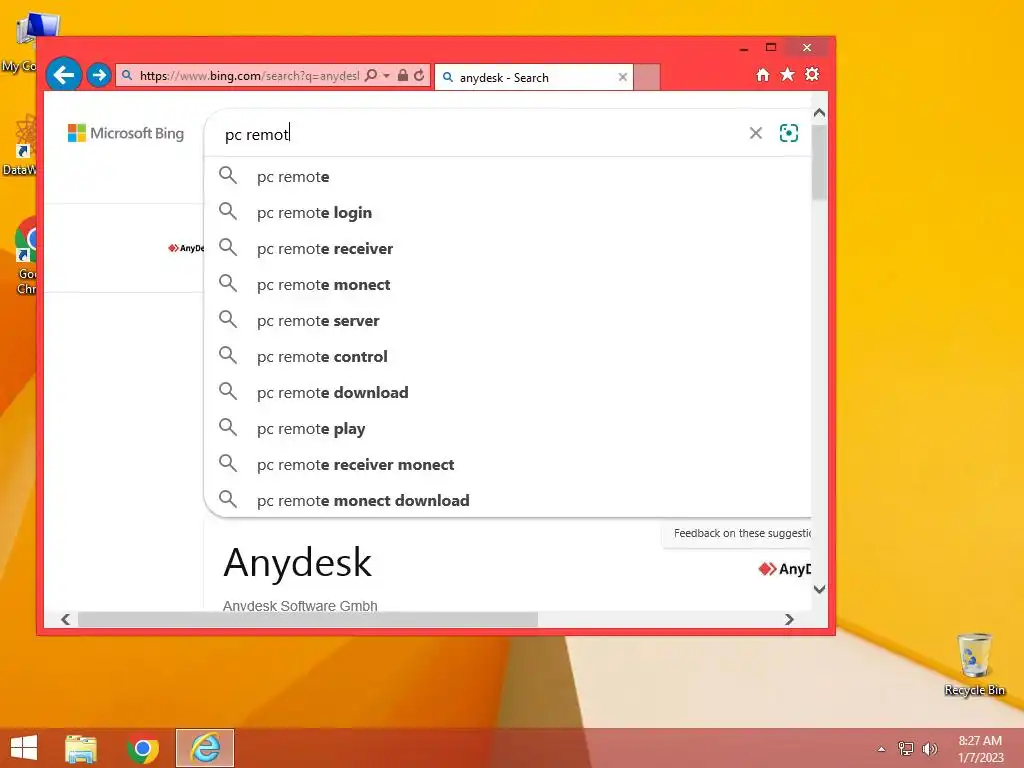Click the AnyDesk logo right of the Anydesk heading
The height and width of the screenshot is (768, 1024).
point(784,569)
